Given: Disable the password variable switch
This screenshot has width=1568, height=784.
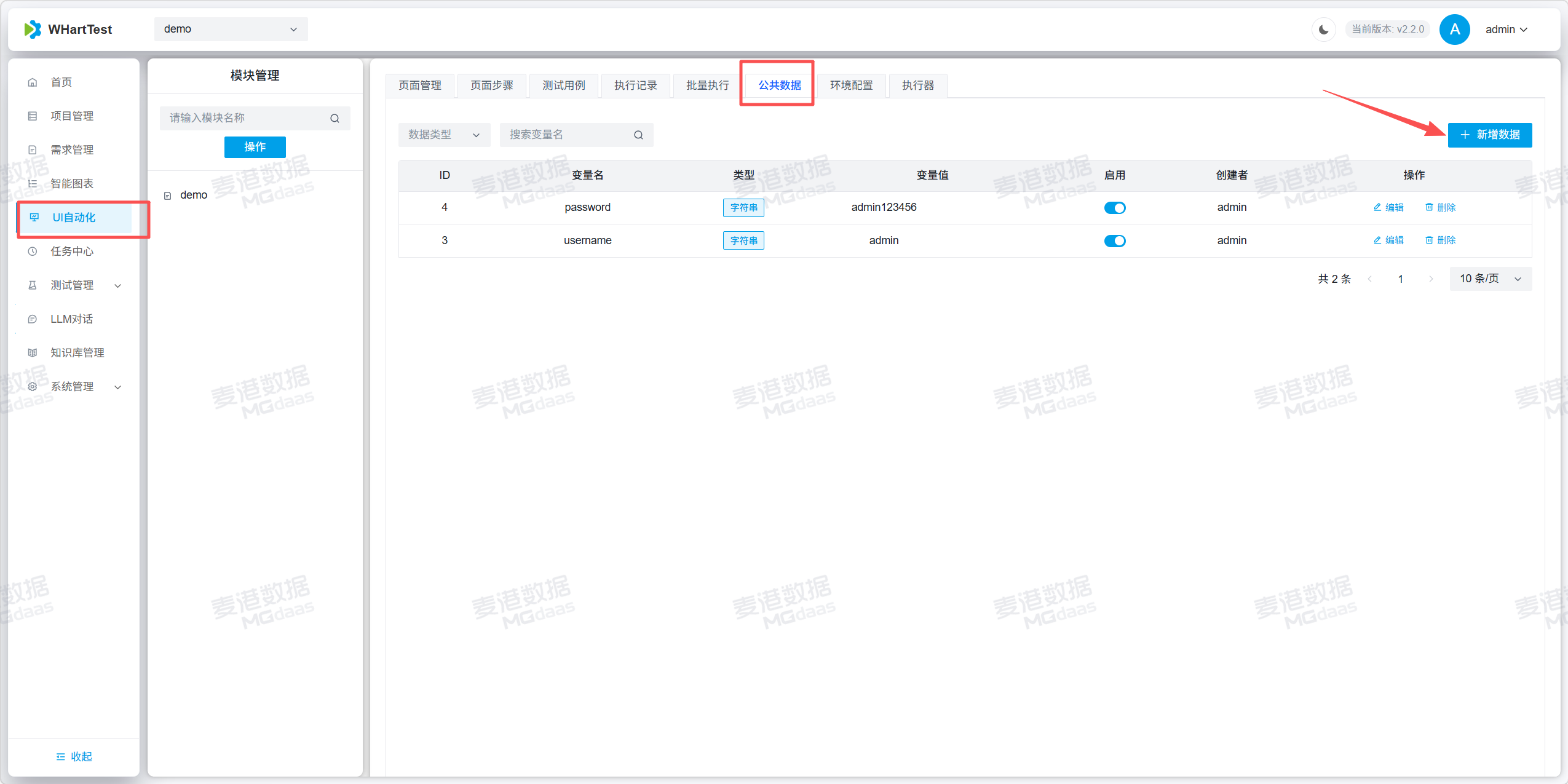Looking at the screenshot, I should [x=1114, y=208].
